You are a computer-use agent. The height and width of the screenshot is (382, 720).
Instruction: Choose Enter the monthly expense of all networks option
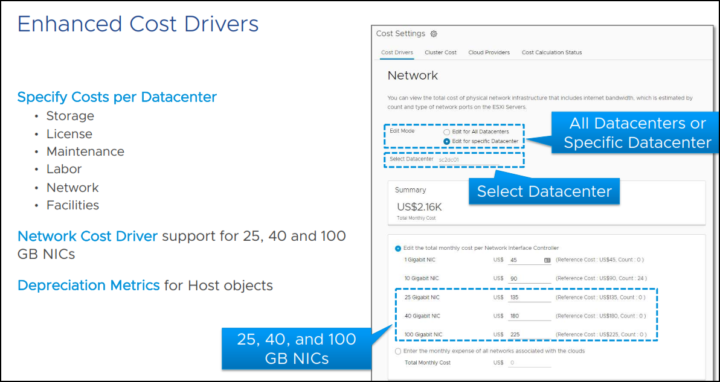[x=398, y=351]
